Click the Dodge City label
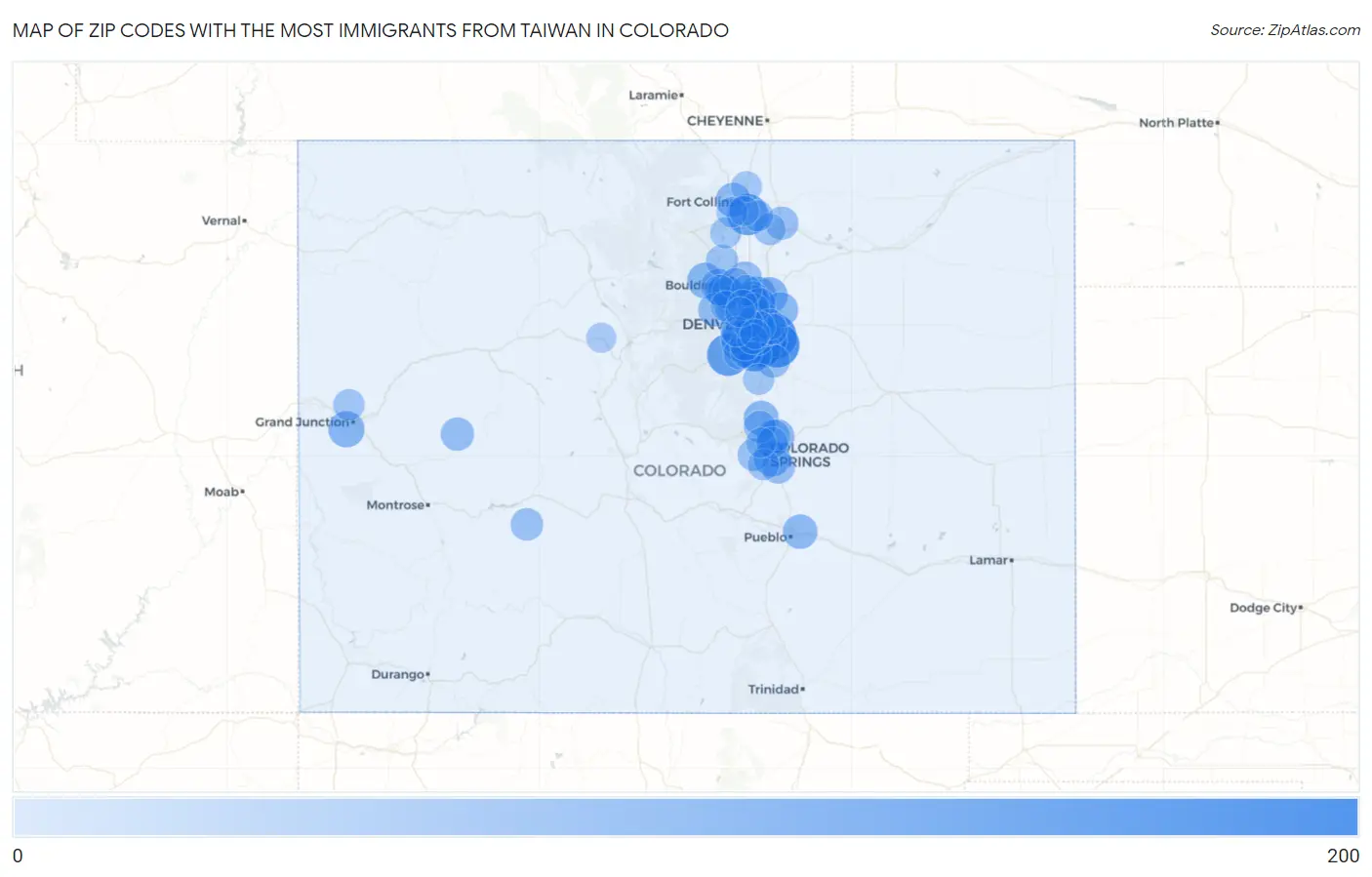 click(x=1265, y=608)
